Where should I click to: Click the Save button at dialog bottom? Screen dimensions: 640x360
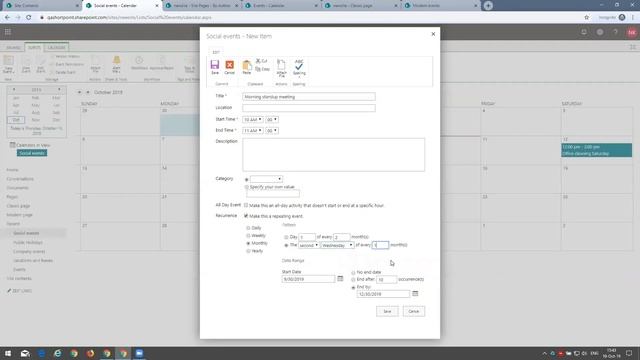(x=387, y=311)
